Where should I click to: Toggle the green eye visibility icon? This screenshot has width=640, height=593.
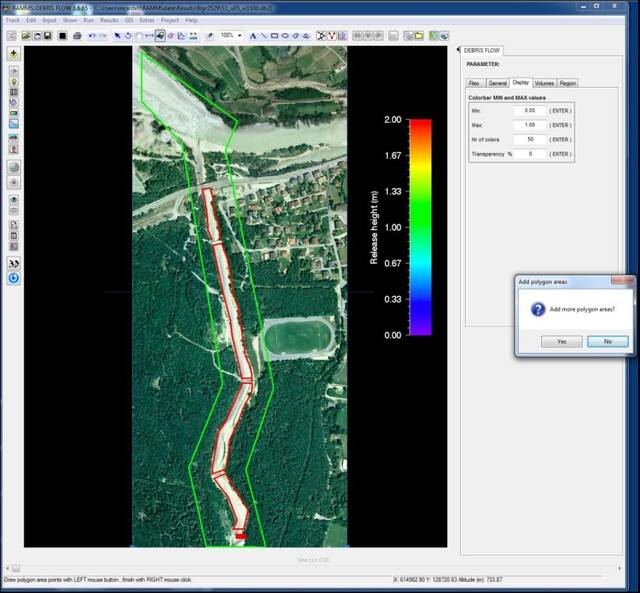pos(13,200)
